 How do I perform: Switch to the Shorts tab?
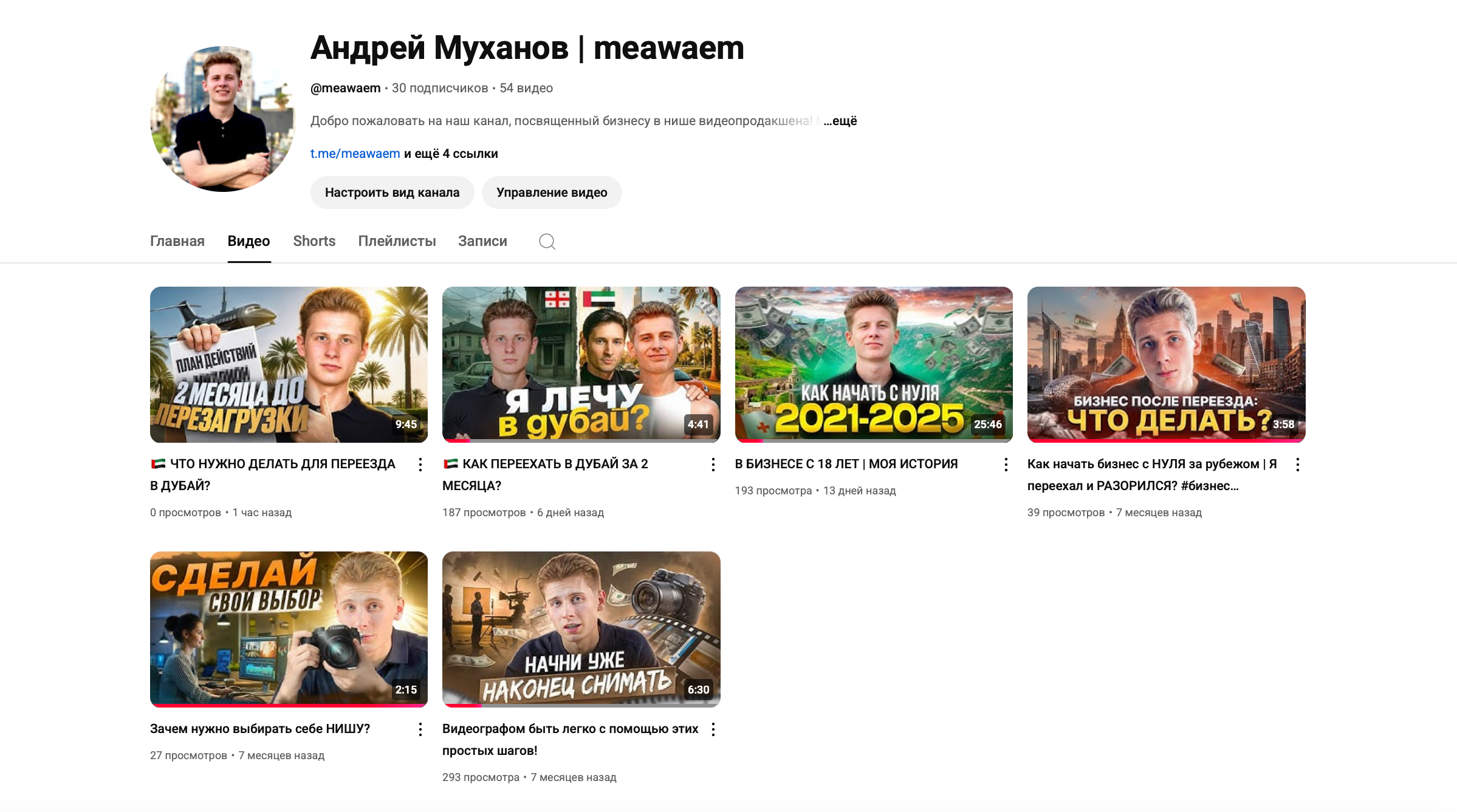(314, 241)
